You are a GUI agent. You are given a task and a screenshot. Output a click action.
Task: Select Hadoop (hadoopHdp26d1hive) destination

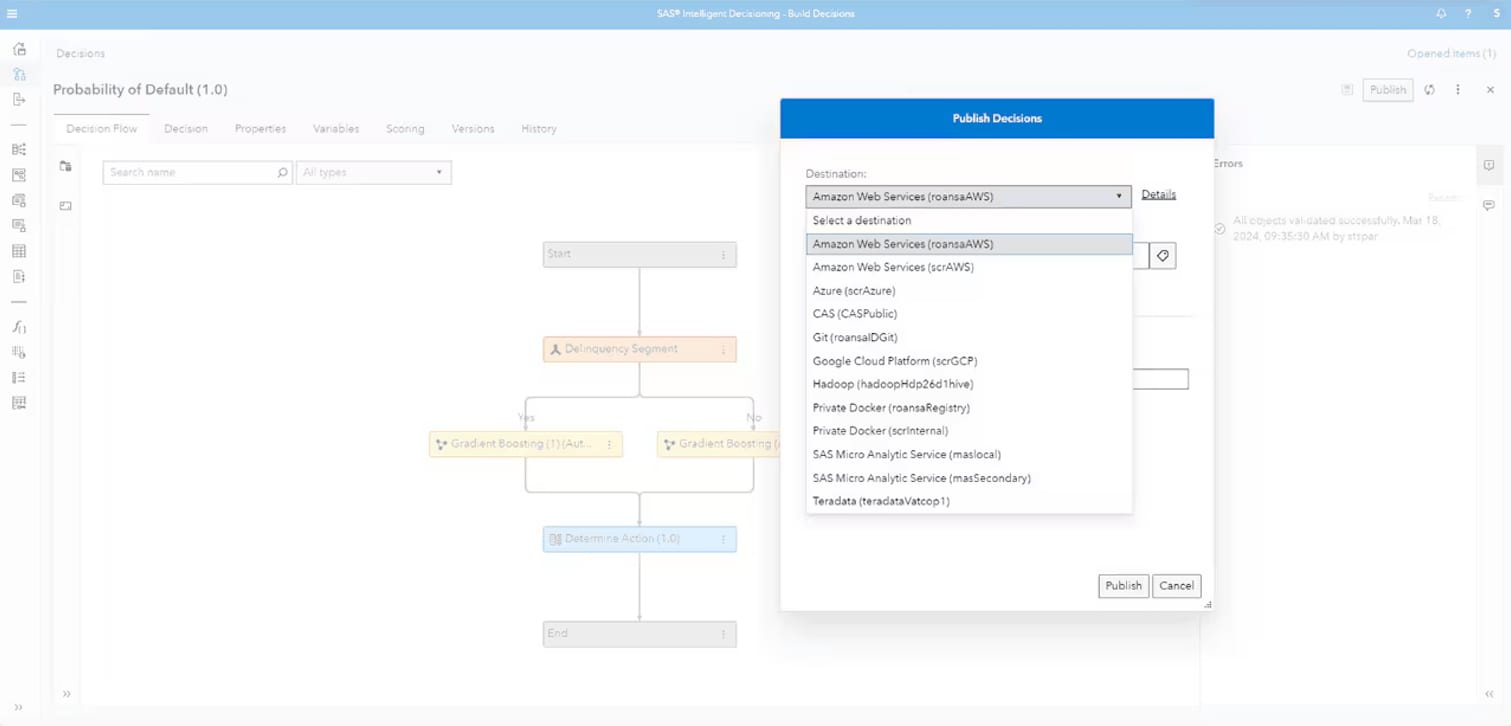(969, 384)
